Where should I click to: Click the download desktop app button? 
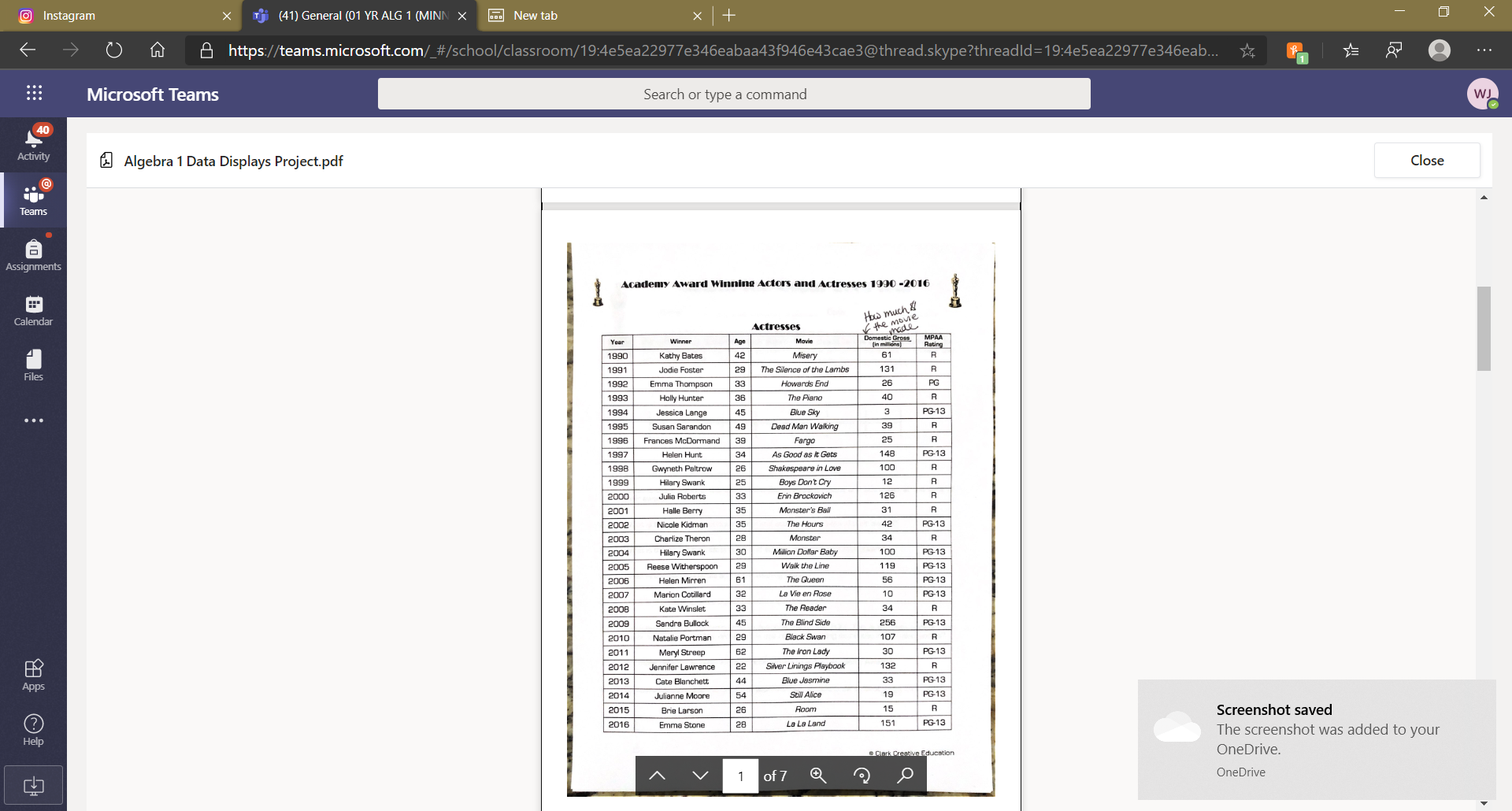[x=33, y=784]
